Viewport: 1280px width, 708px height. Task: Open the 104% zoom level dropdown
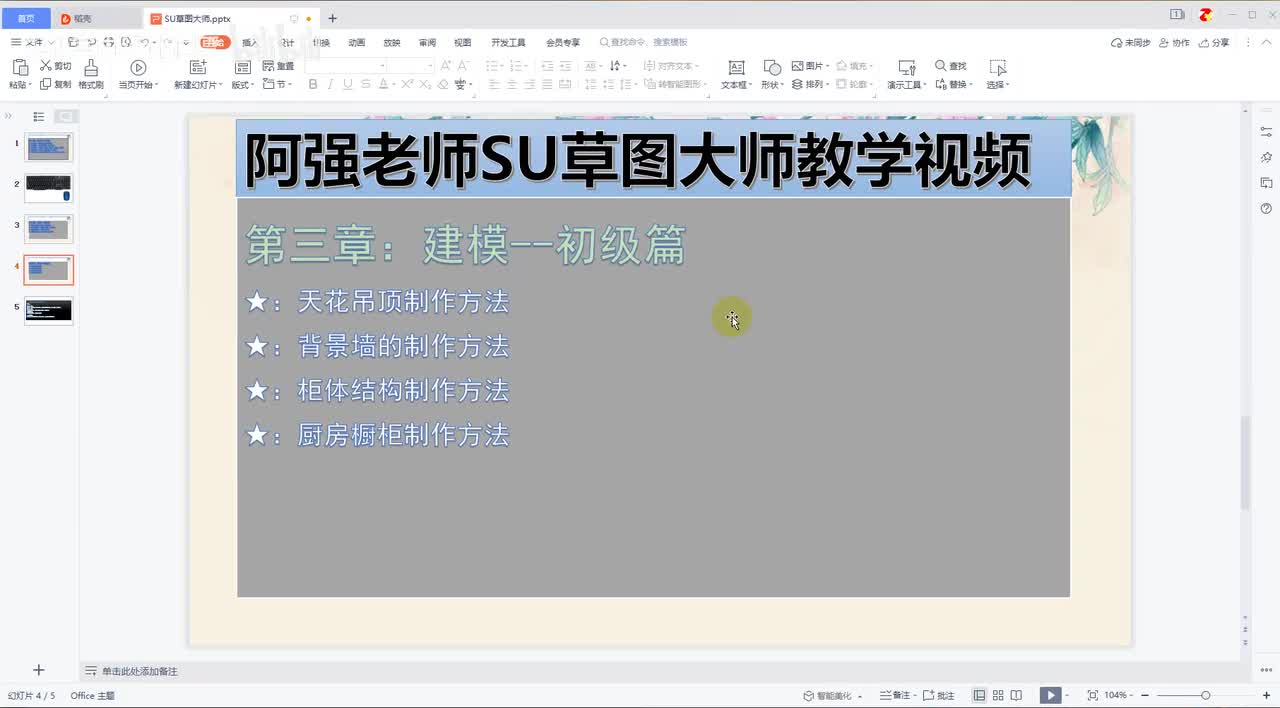pyautogui.click(x=1119, y=695)
